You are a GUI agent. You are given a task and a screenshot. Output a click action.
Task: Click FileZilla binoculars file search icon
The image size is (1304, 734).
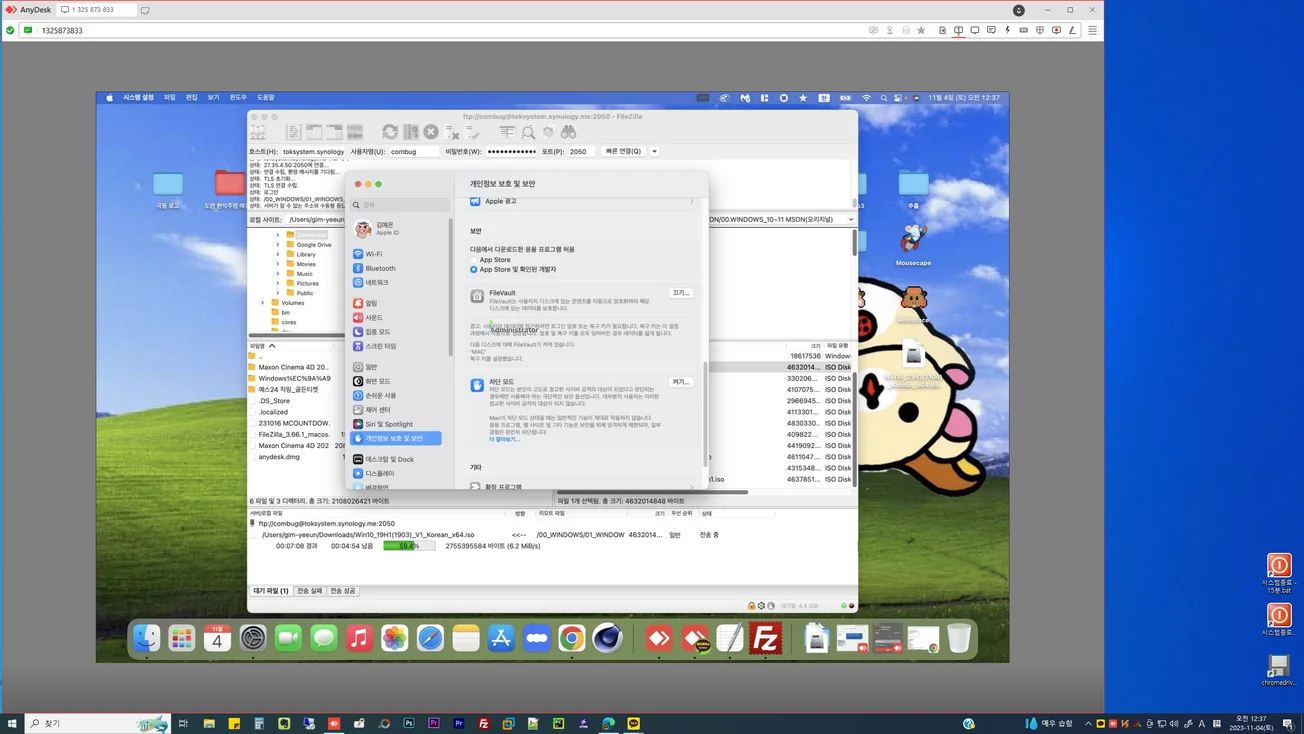(x=568, y=132)
